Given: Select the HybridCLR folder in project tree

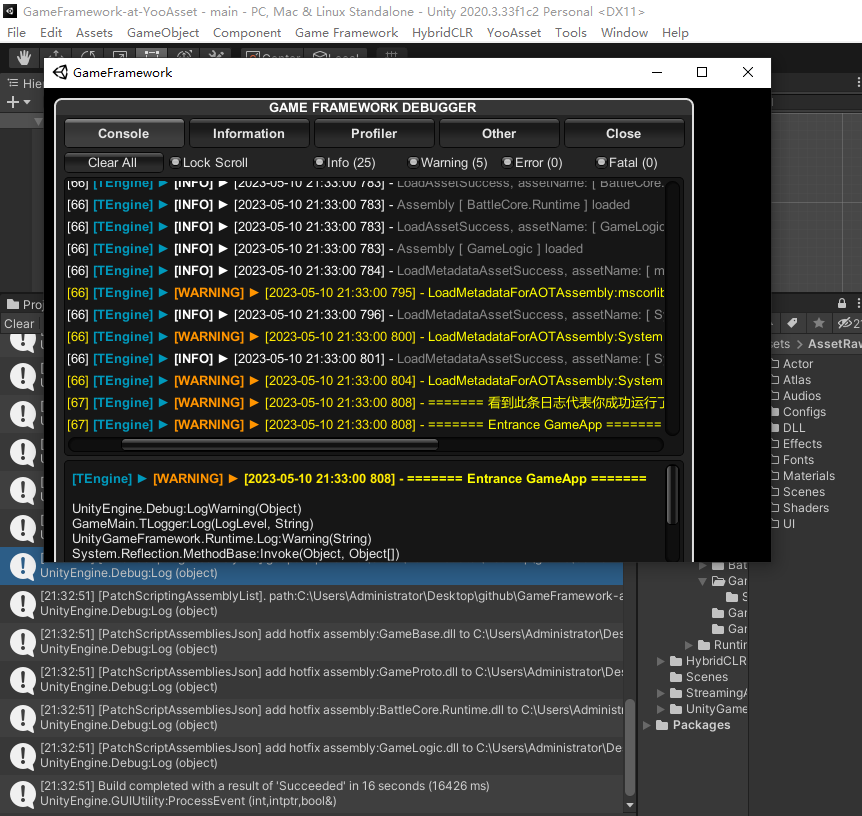Looking at the screenshot, I should 708,661.
